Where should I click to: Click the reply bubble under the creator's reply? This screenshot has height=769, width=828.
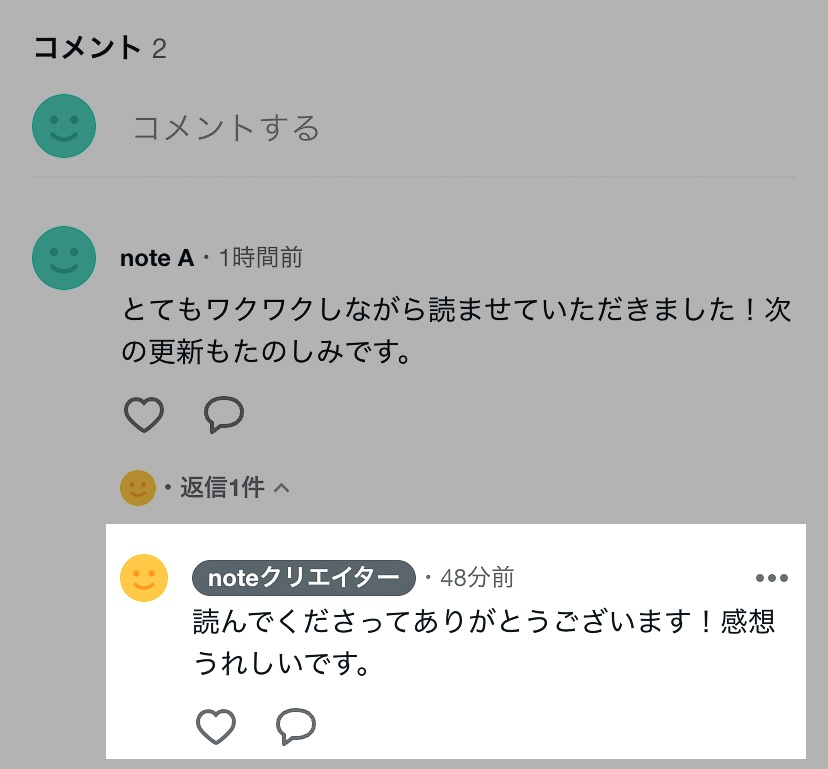tap(294, 727)
